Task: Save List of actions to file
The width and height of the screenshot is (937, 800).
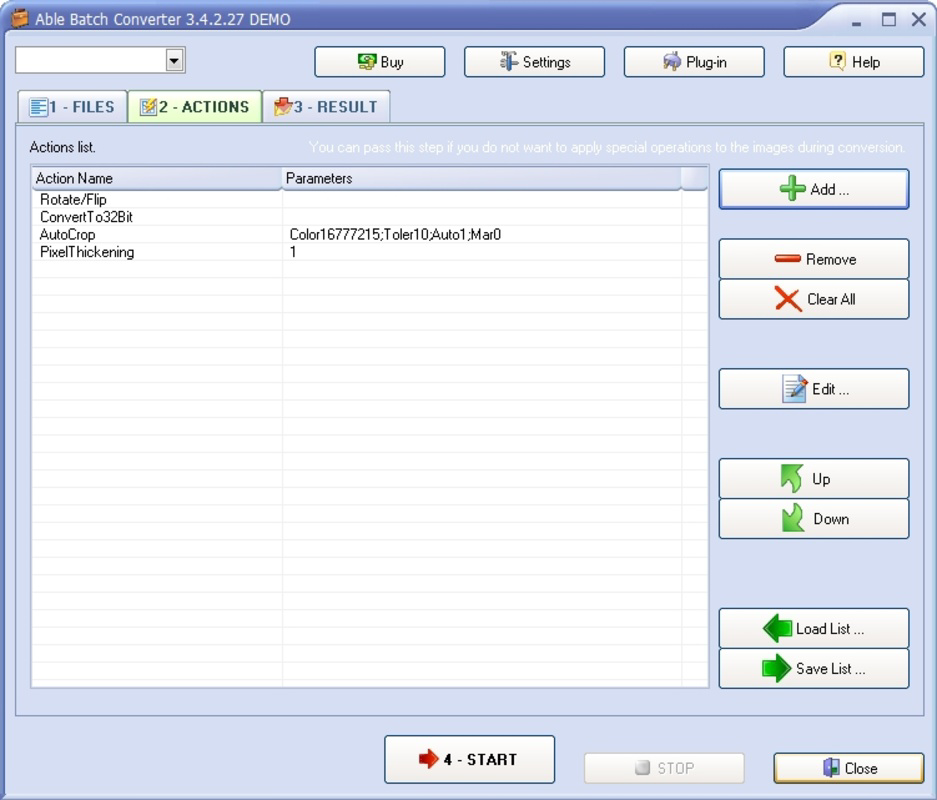Action: 813,669
